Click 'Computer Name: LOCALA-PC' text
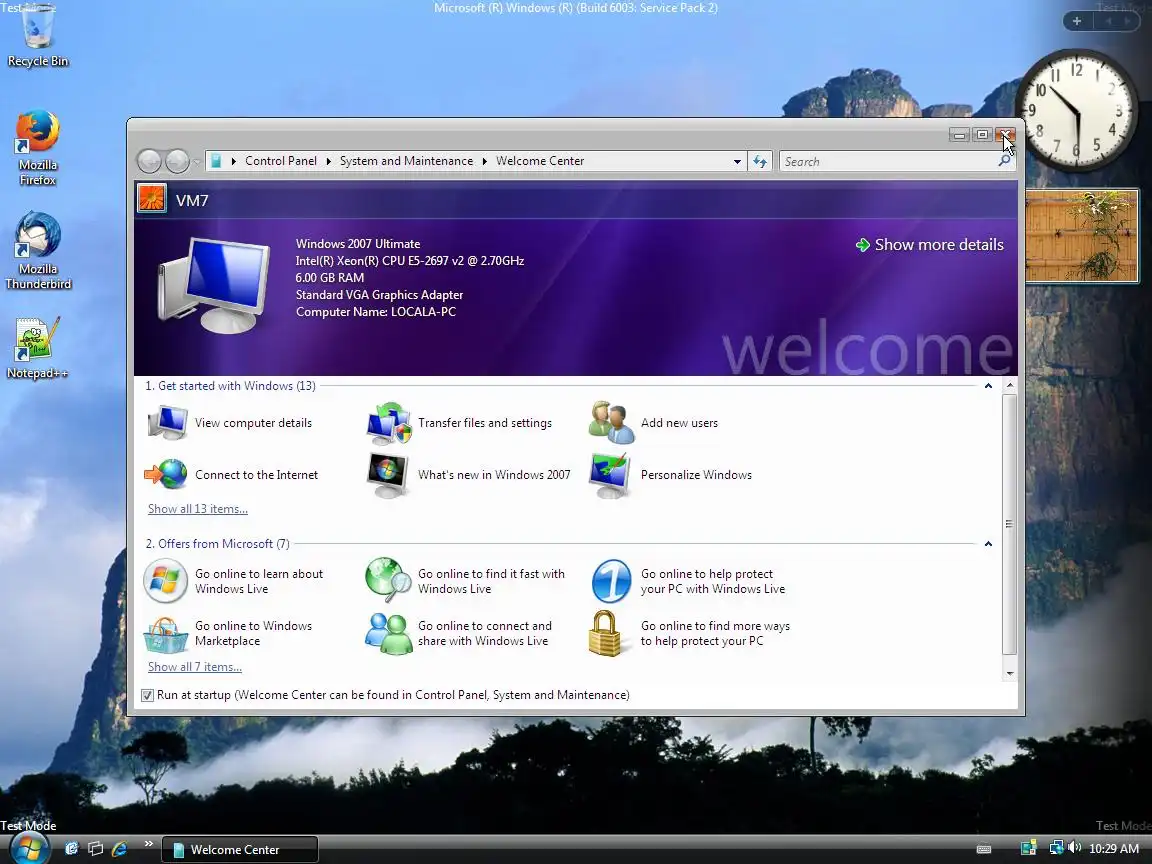 pos(375,312)
